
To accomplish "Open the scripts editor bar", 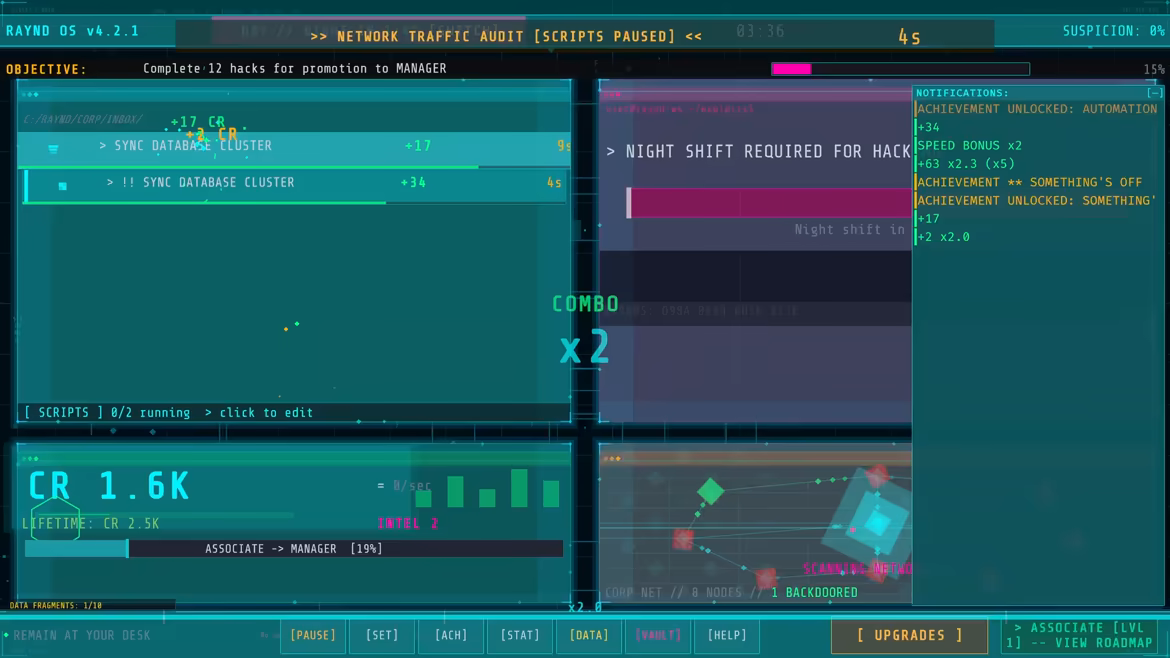I will 294,413.
